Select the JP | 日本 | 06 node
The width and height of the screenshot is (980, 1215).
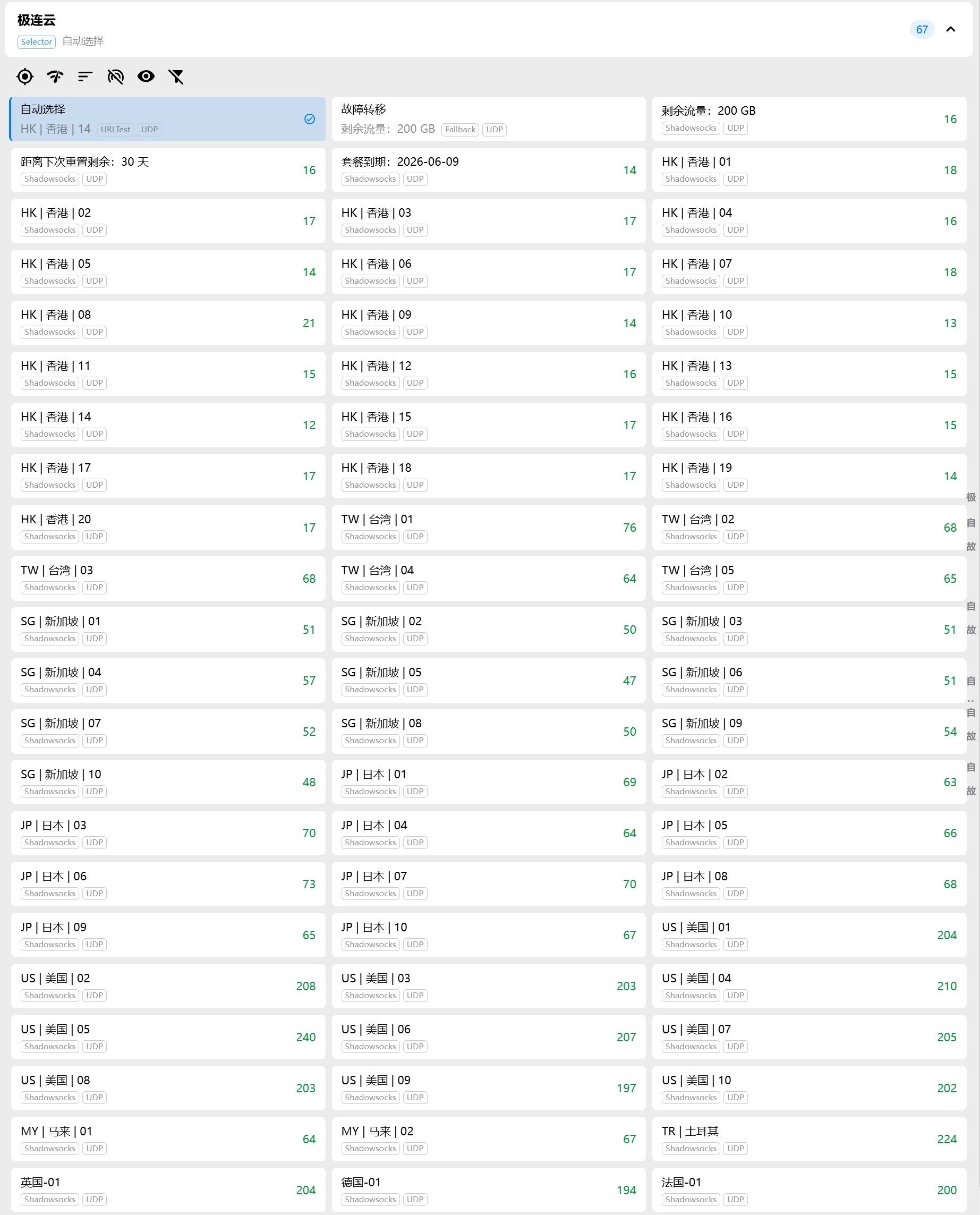click(168, 883)
